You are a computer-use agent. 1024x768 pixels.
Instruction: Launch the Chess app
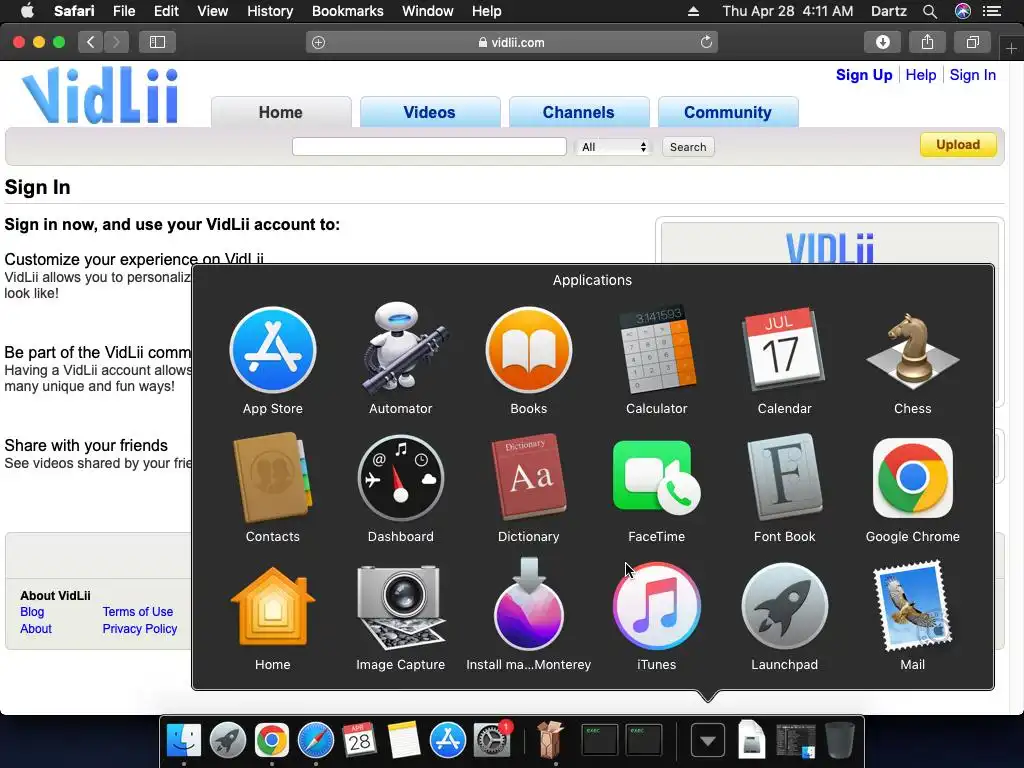click(912, 351)
